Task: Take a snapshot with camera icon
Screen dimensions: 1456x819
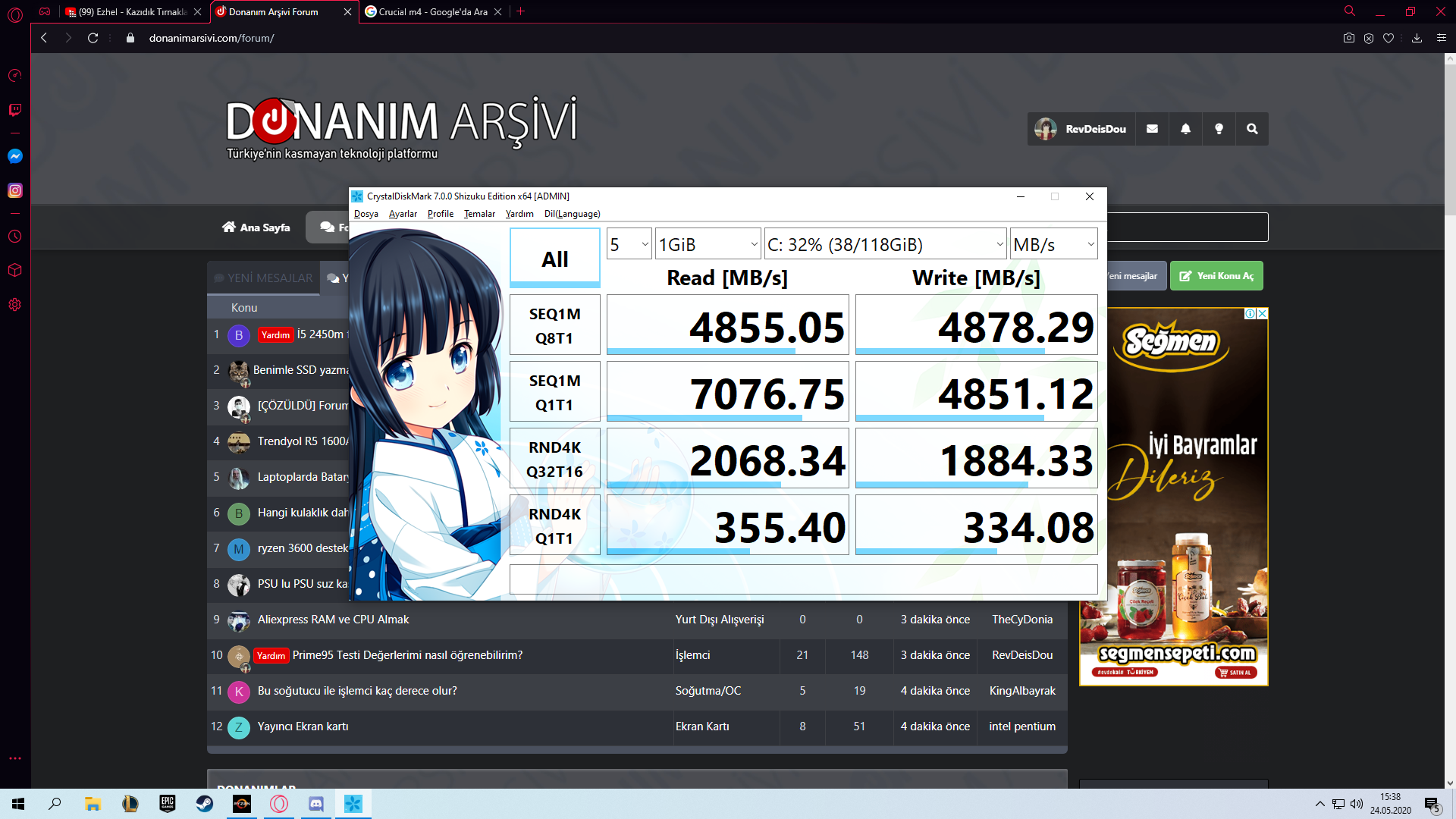Action: pos(1348,38)
